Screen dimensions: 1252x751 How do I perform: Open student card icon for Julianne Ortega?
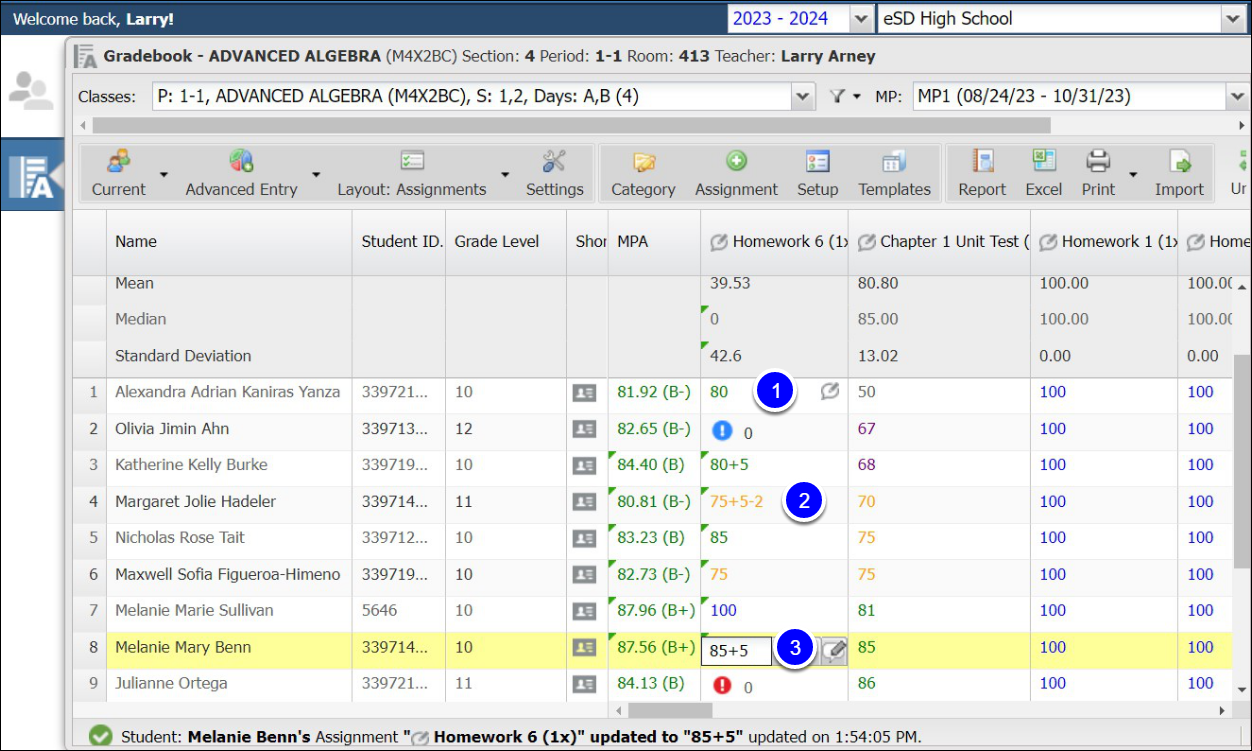pyautogui.click(x=584, y=684)
